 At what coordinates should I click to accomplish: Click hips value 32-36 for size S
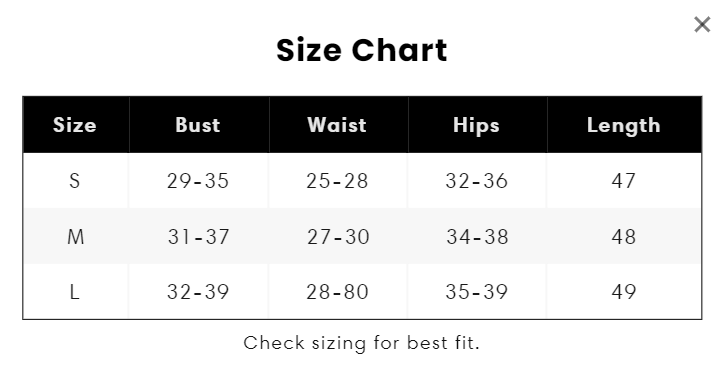coord(476,181)
